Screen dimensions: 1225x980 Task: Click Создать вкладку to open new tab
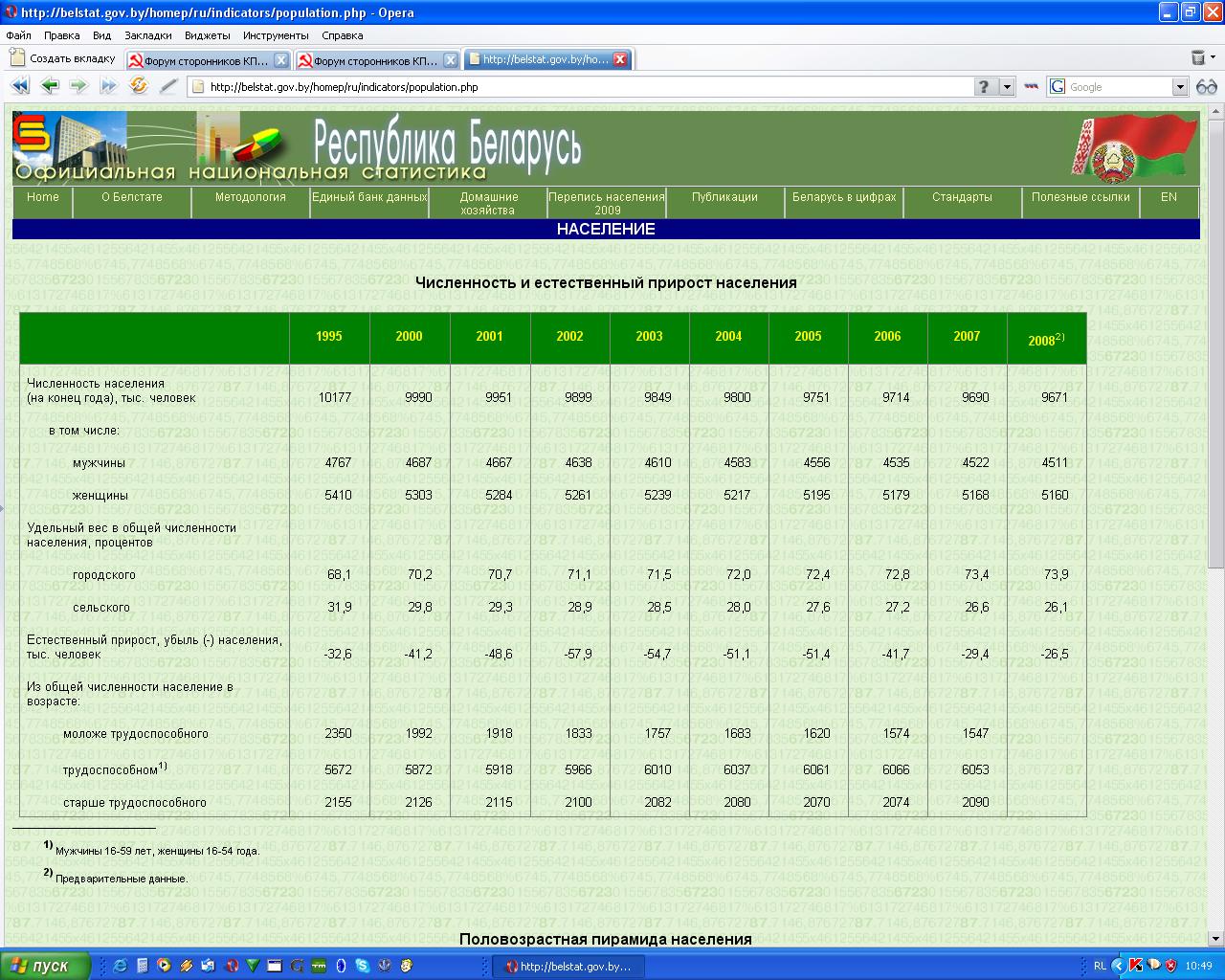coord(63,58)
